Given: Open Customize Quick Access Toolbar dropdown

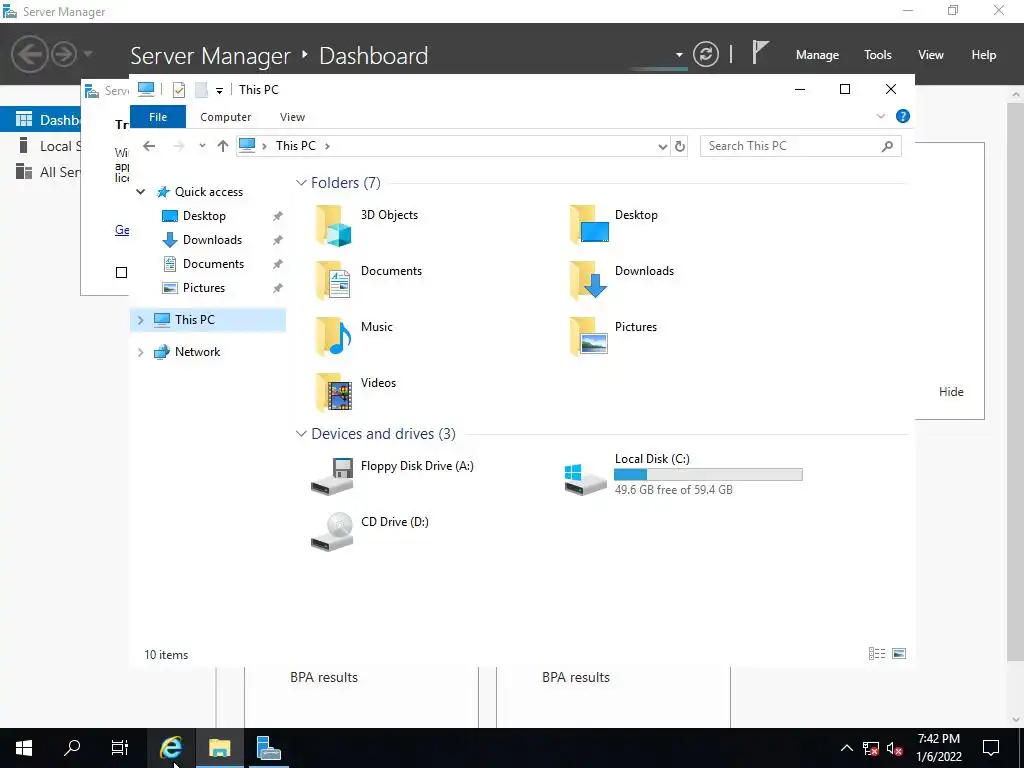Looking at the screenshot, I should coord(219,90).
